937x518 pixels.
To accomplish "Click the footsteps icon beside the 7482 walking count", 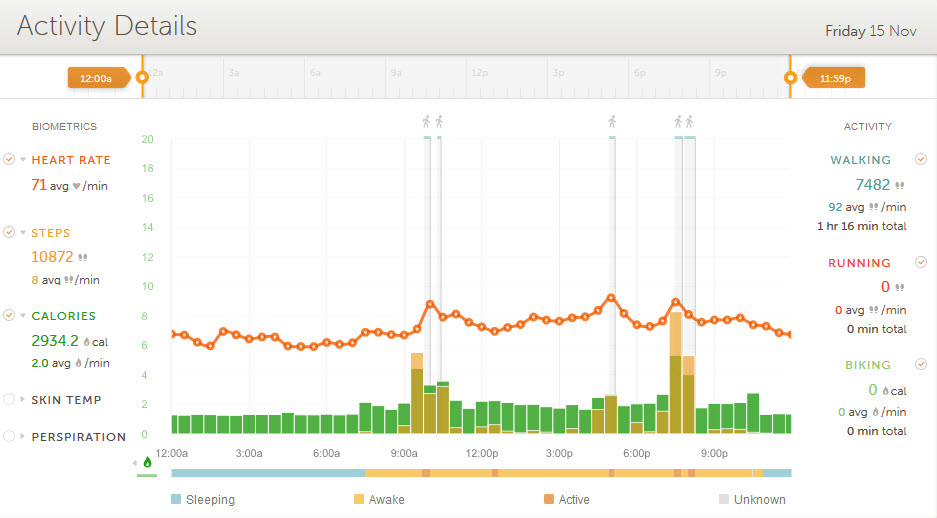I will (x=900, y=185).
